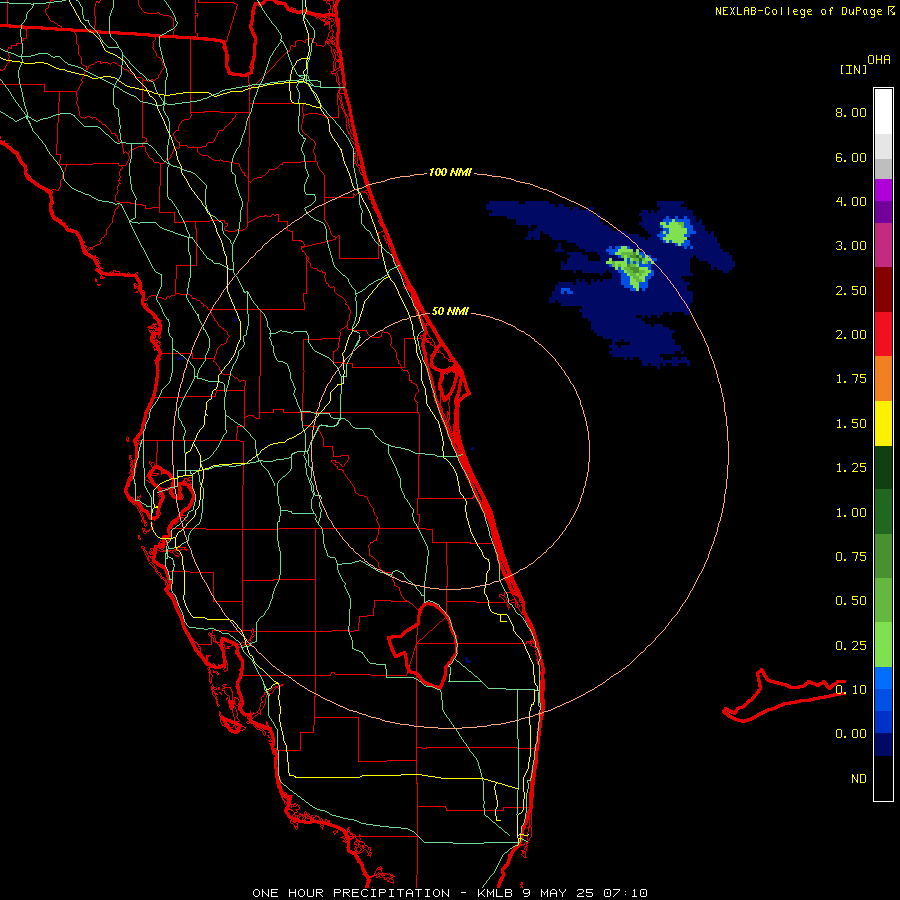Pick the black ND swatch in legend
This screenshot has height=900, width=900.
pyautogui.click(x=883, y=778)
